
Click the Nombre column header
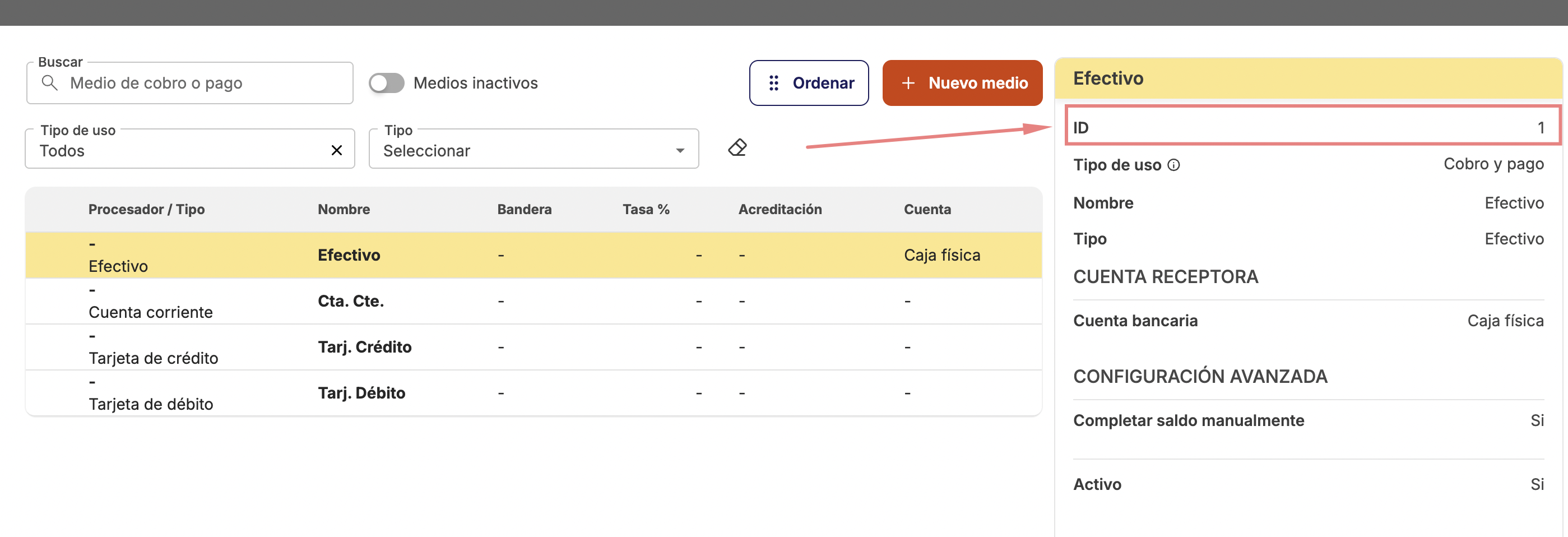pos(344,210)
